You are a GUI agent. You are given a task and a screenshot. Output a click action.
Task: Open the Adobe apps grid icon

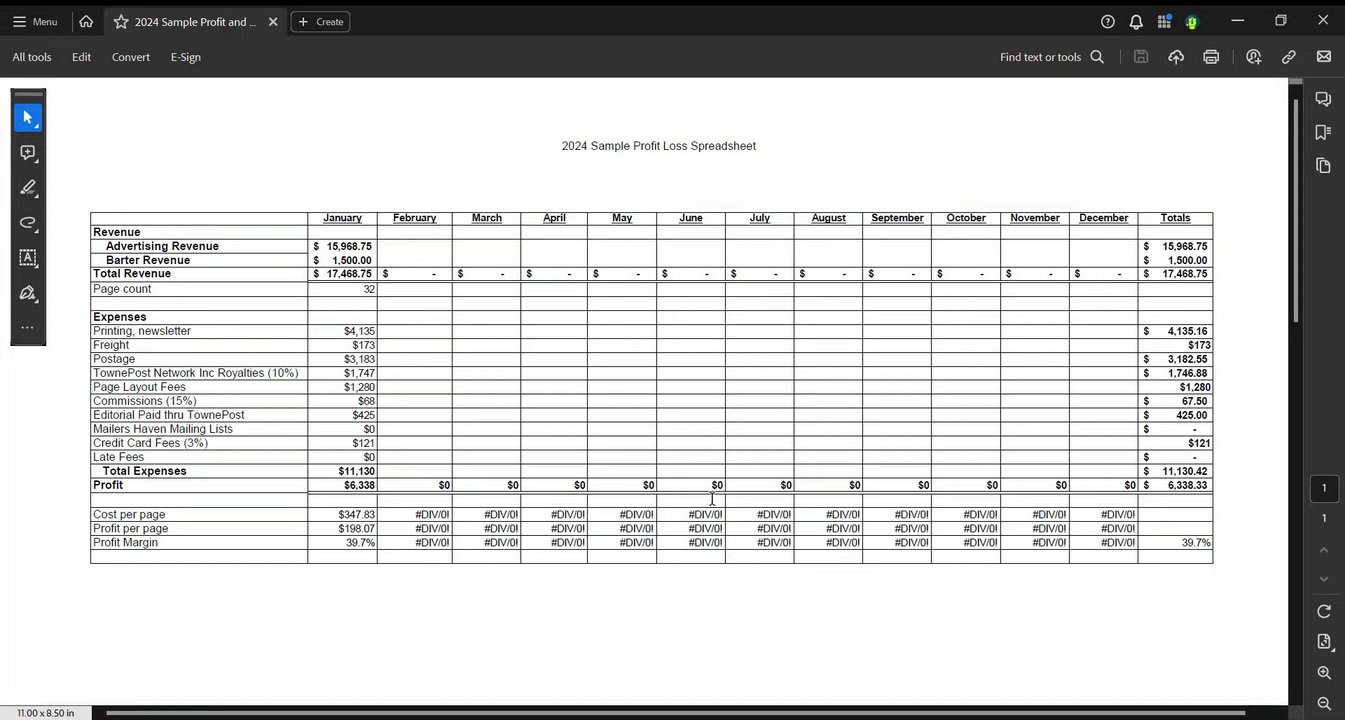(x=1164, y=21)
